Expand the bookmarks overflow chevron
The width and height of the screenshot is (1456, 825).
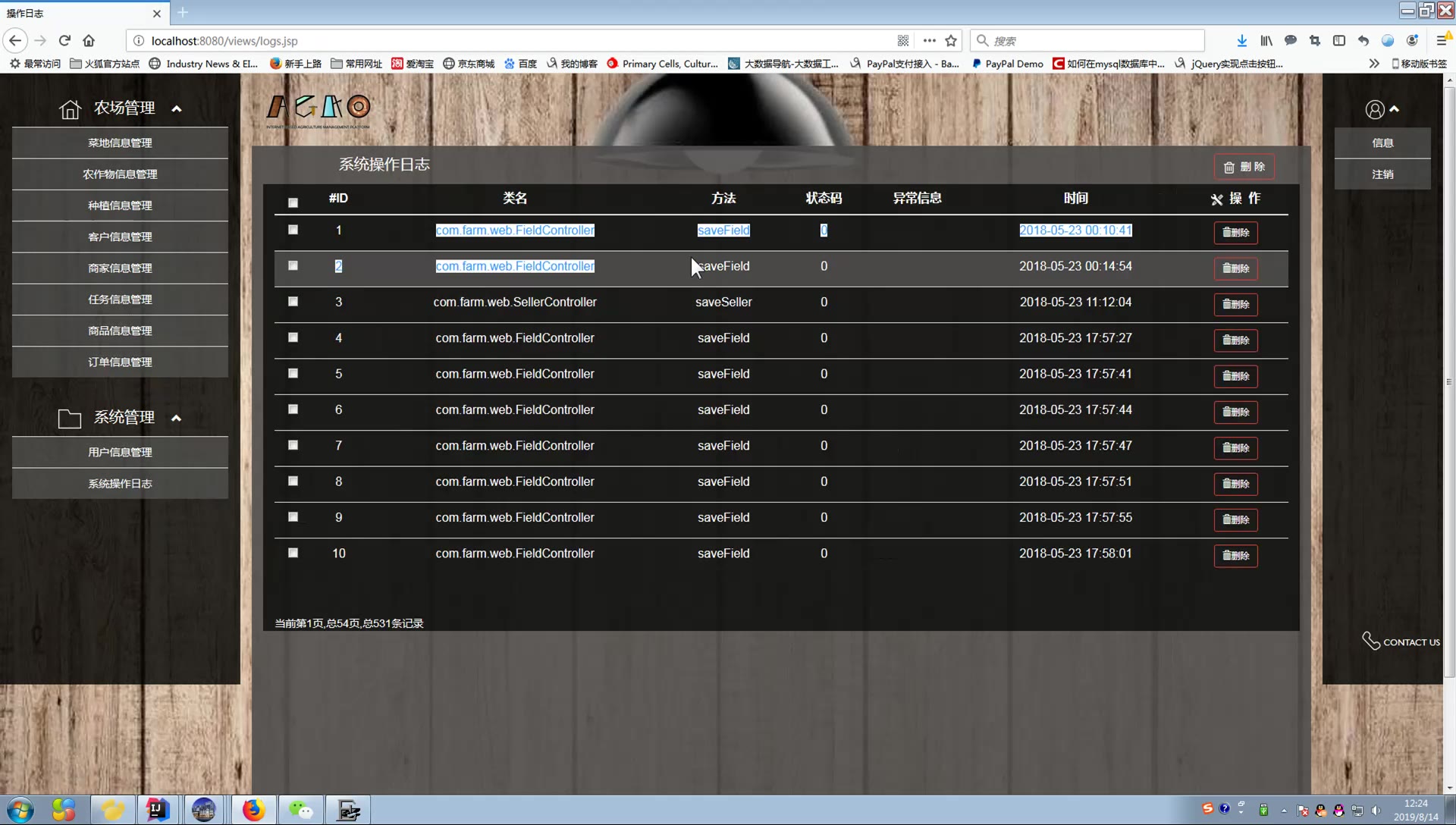click(1373, 64)
